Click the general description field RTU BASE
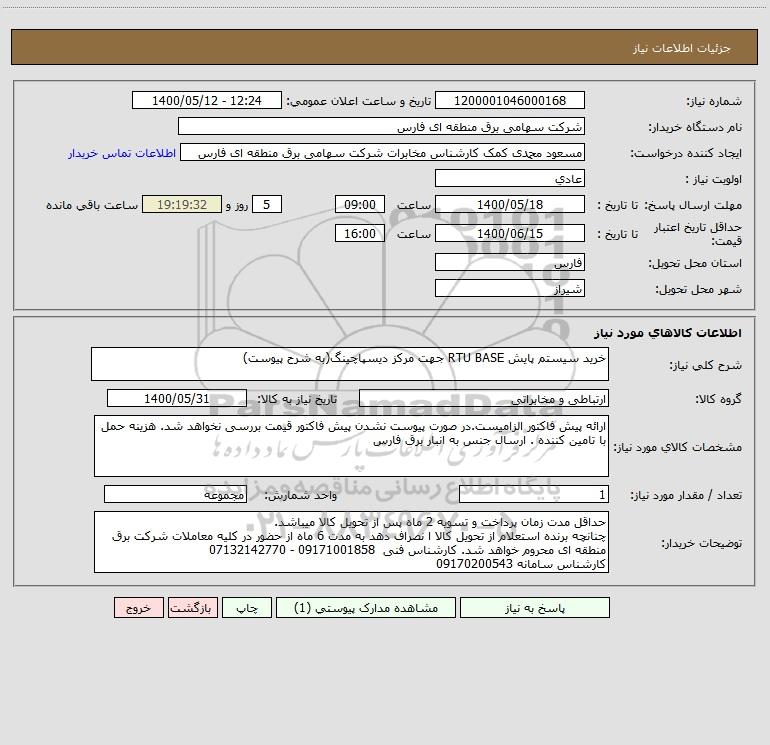The width and height of the screenshot is (770, 745). (x=350, y=364)
